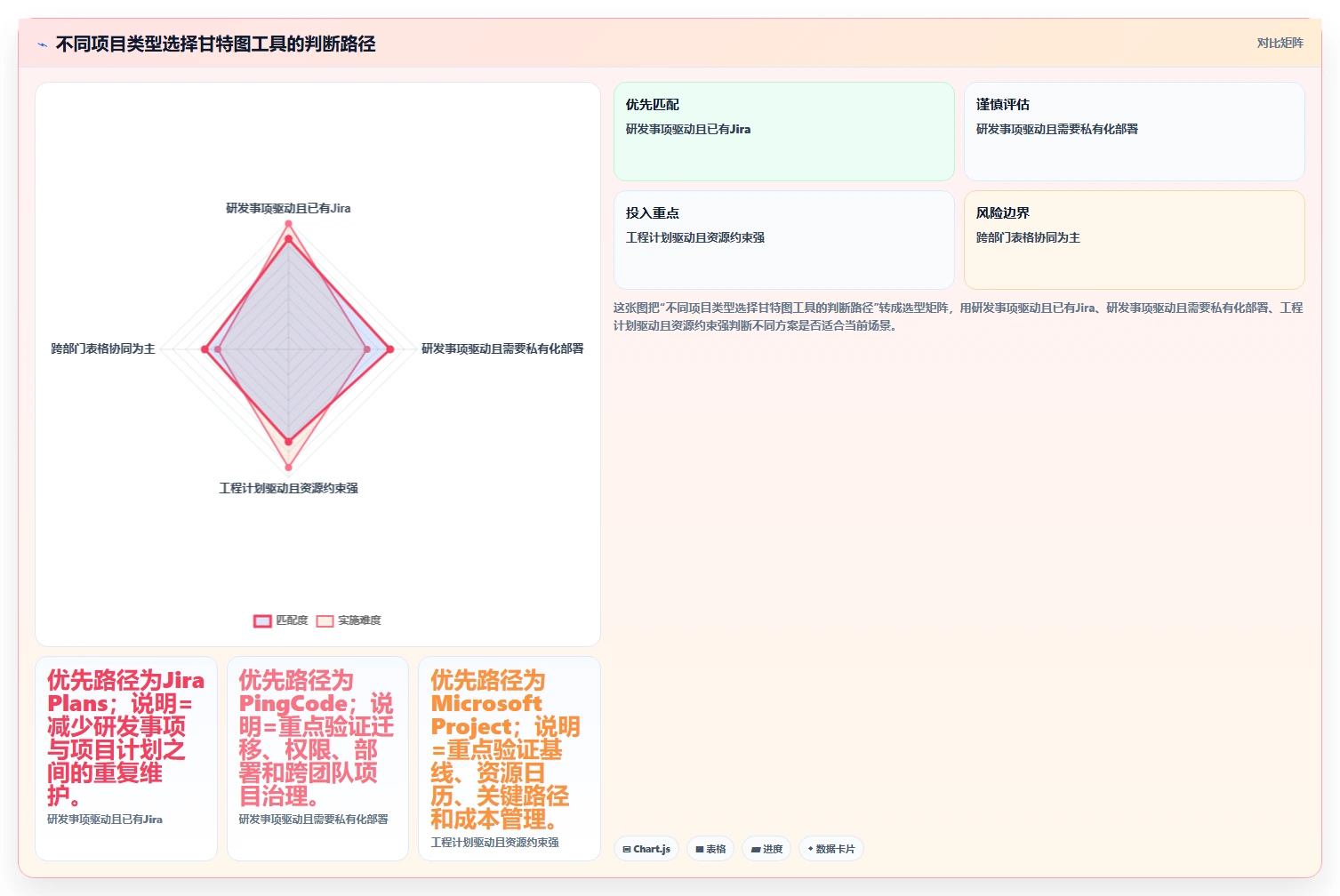Screen dimensions: 1340x896
Task: Click radar axis label 研发事项驱动且需要私有化部署
Action: click(x=502, y=348)
